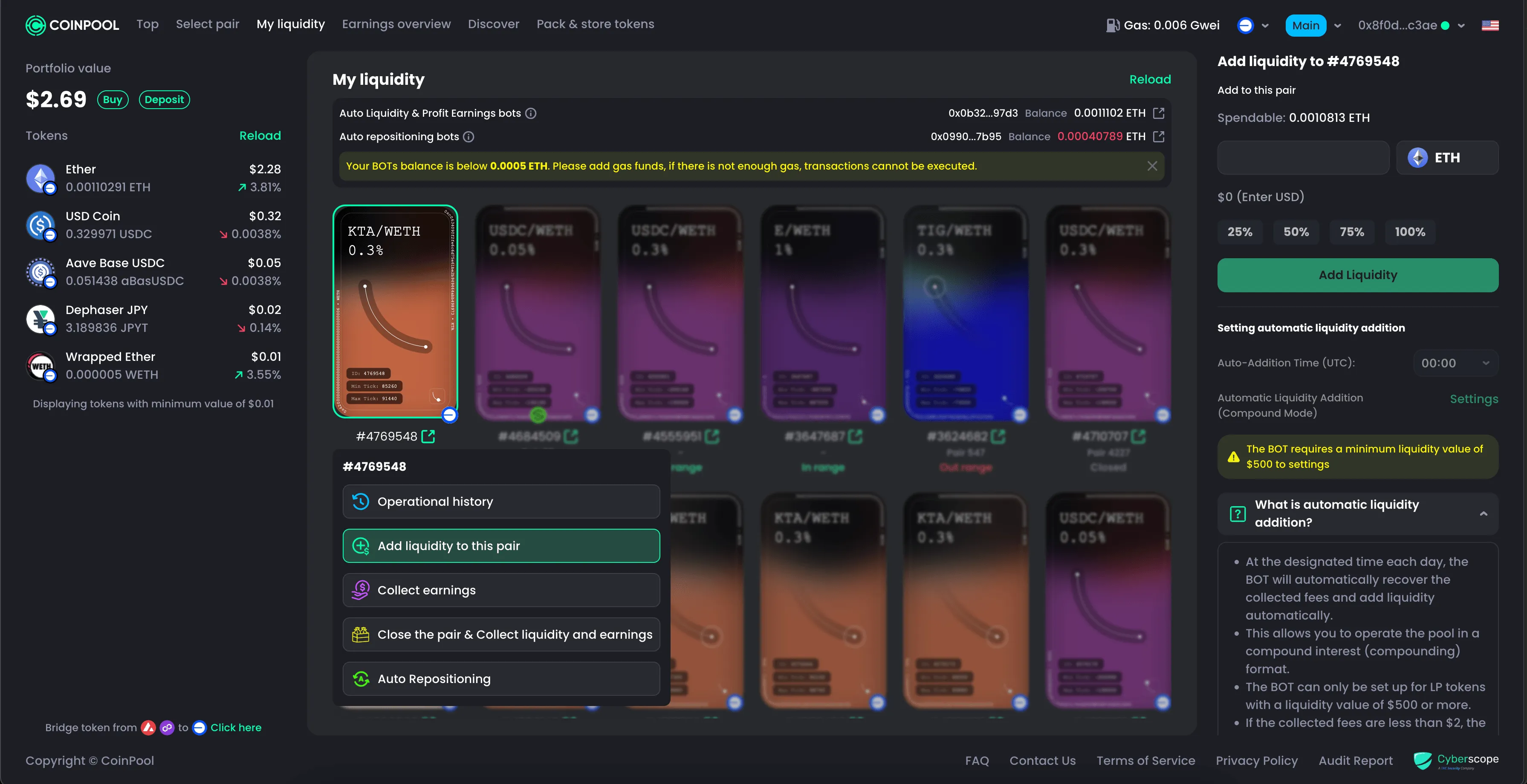The width and height of the screenshot is (1527, 784).
Task: Open external link for bot 0x0b32...97d3
Action: [1158, 113]
